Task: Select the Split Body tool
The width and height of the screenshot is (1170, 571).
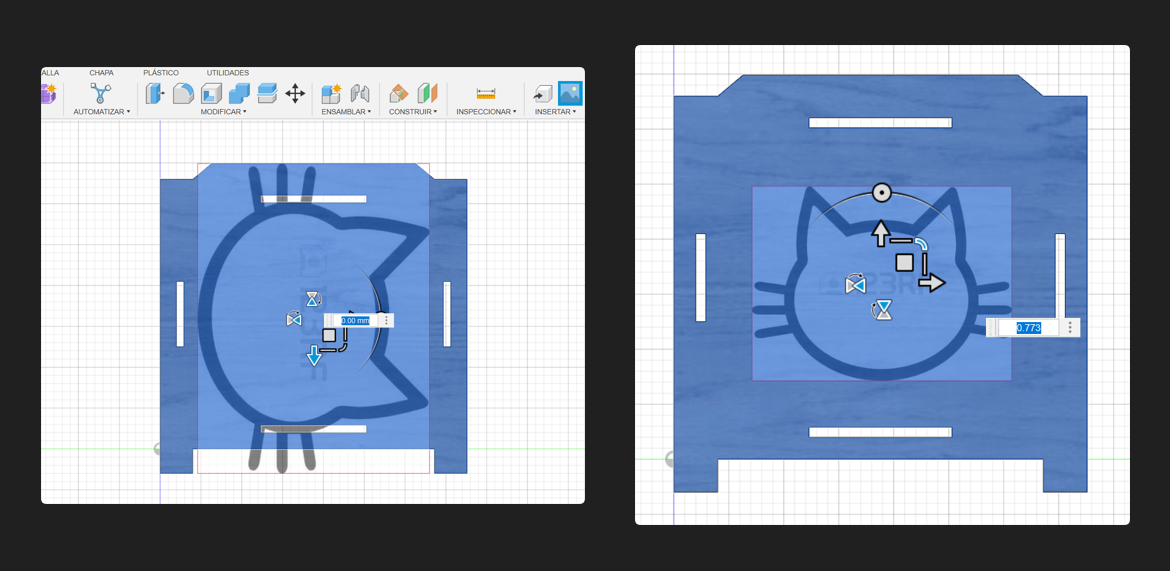Action: pyautogui.click(x=267, y=93)
